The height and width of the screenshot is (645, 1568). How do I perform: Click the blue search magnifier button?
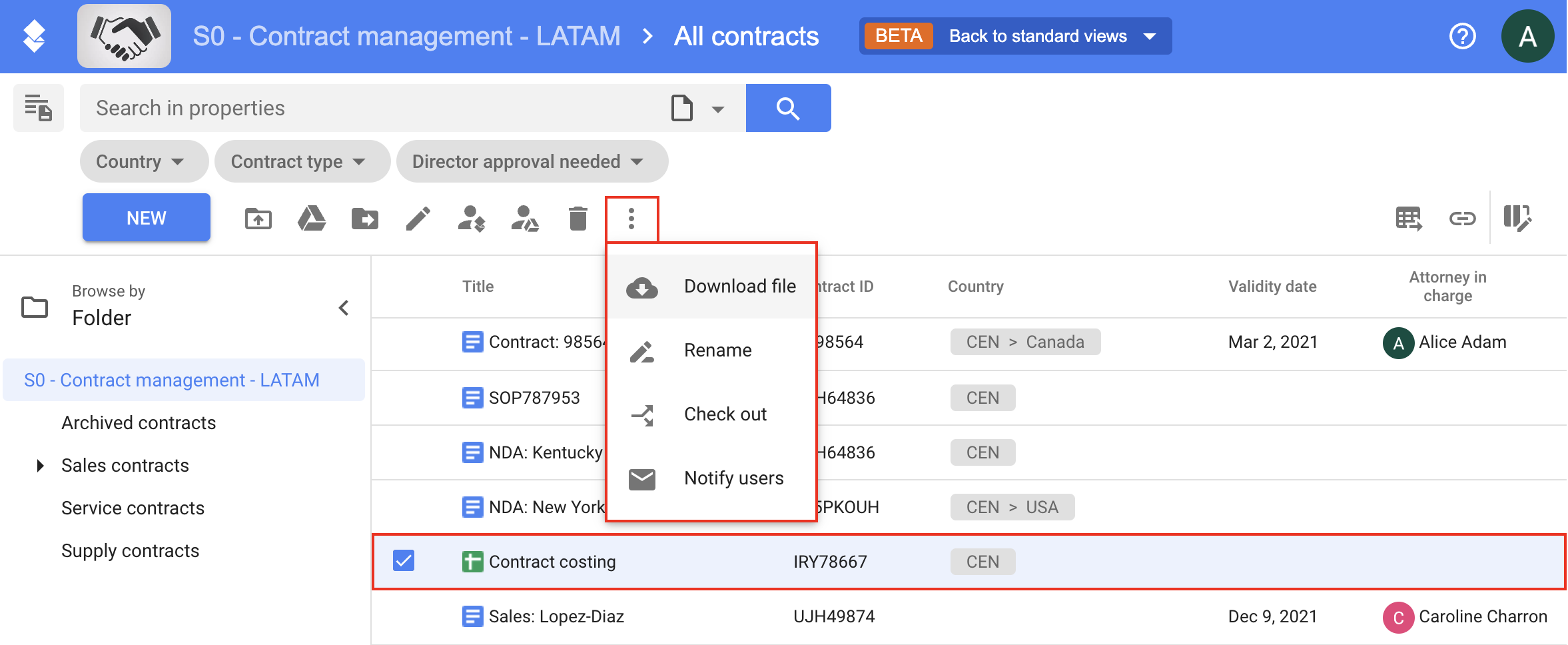788,108
